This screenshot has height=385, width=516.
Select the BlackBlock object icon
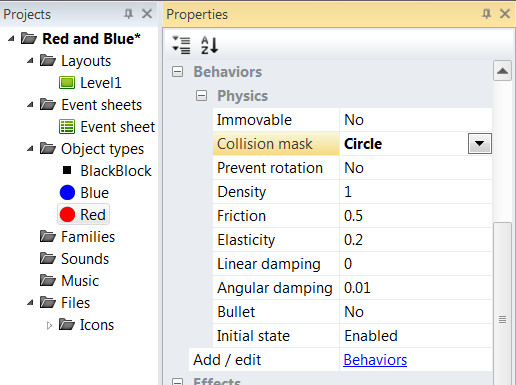(67, 170)
